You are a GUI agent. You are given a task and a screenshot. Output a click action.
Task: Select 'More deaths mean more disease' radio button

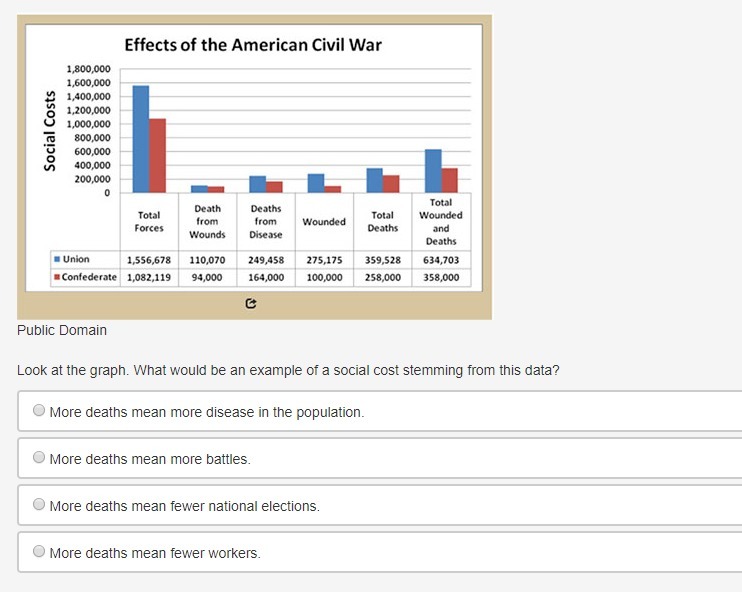point(39,411)
